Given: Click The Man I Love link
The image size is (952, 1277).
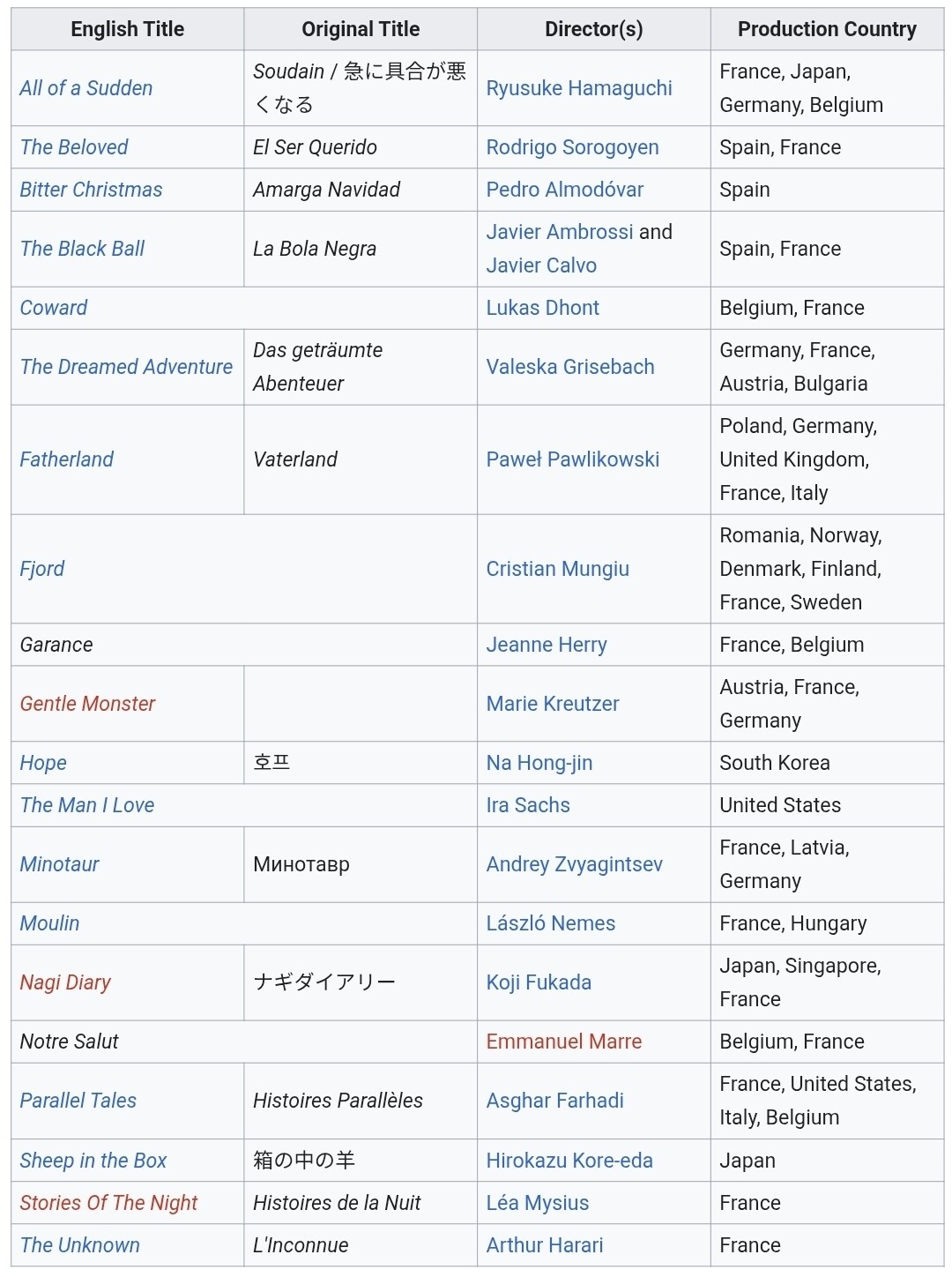Looking at the screenshot, I should pos(87,805).
